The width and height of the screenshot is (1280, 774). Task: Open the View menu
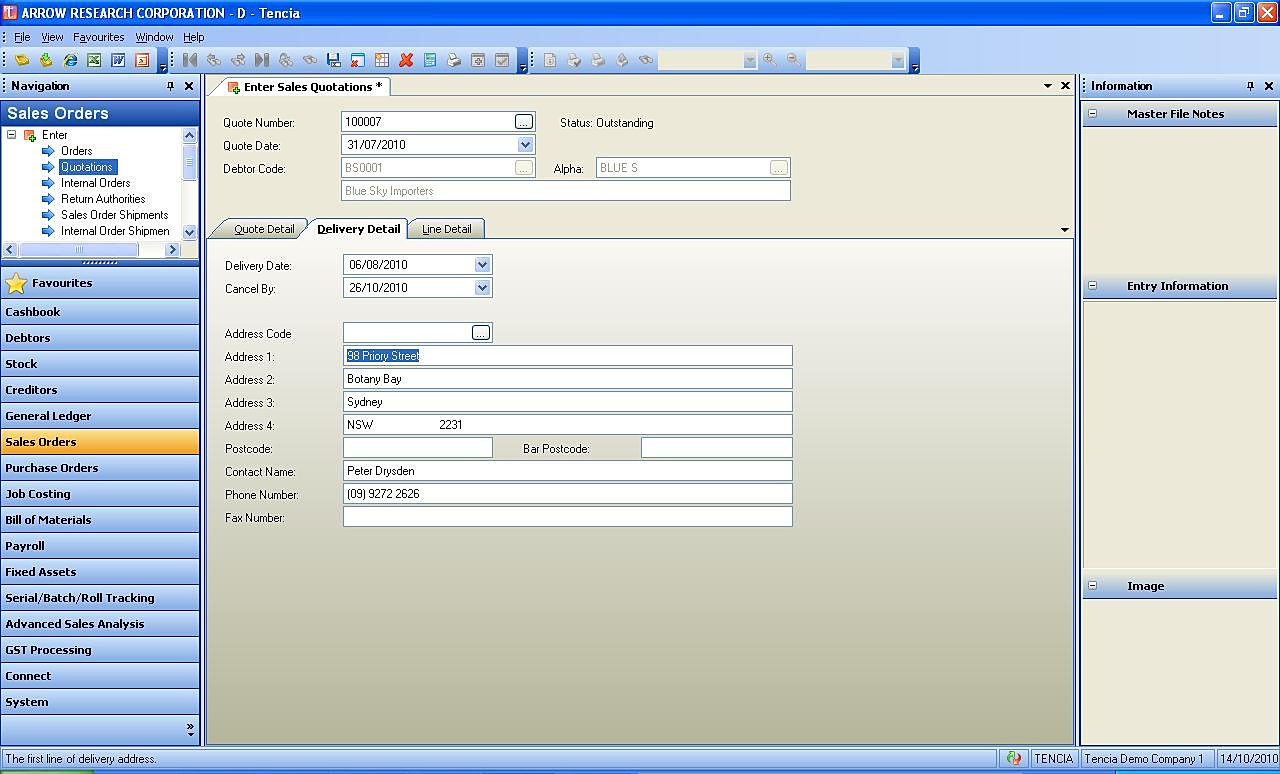52,37
